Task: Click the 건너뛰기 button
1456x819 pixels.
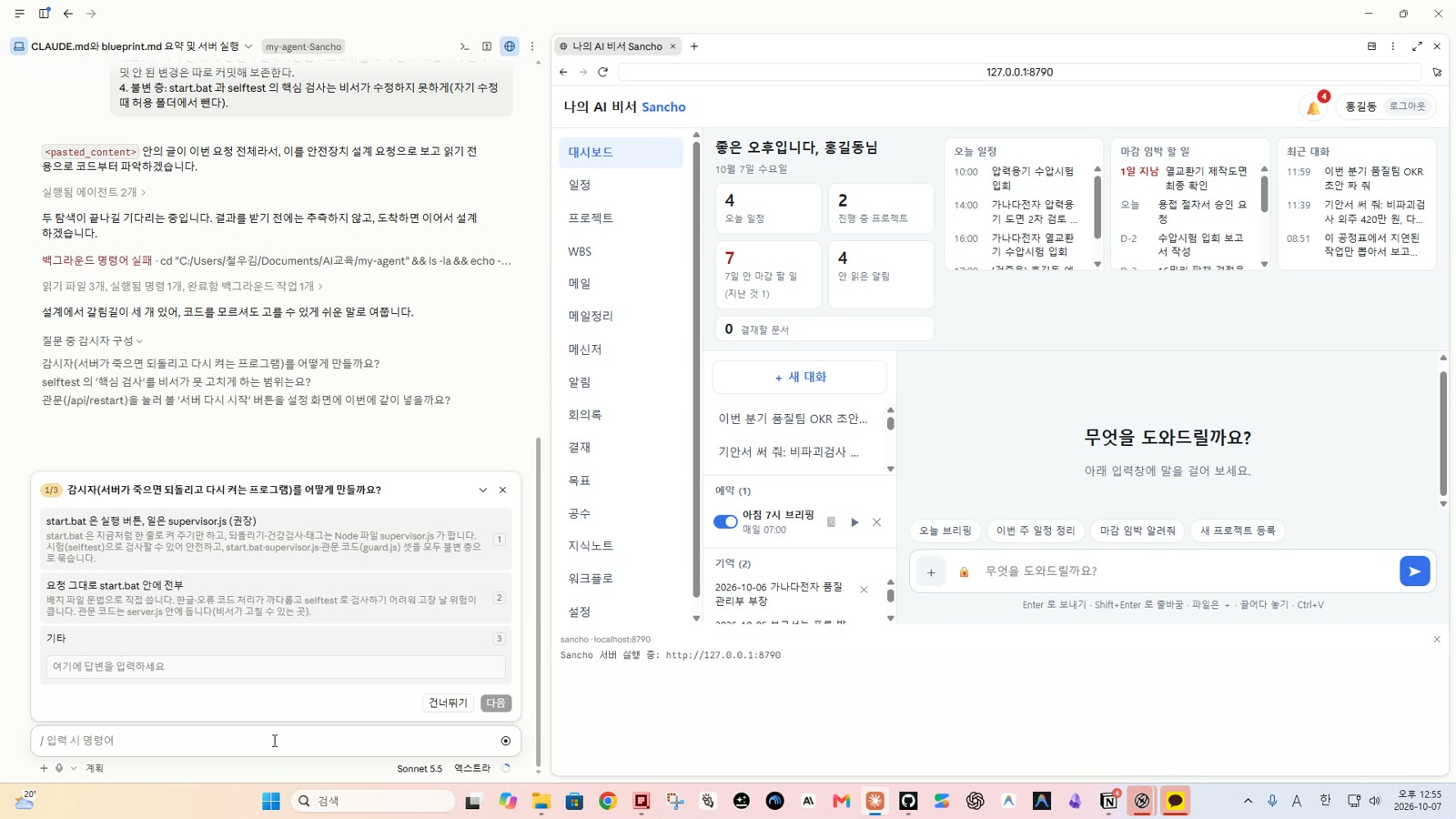Action: [x=448, y=703]
